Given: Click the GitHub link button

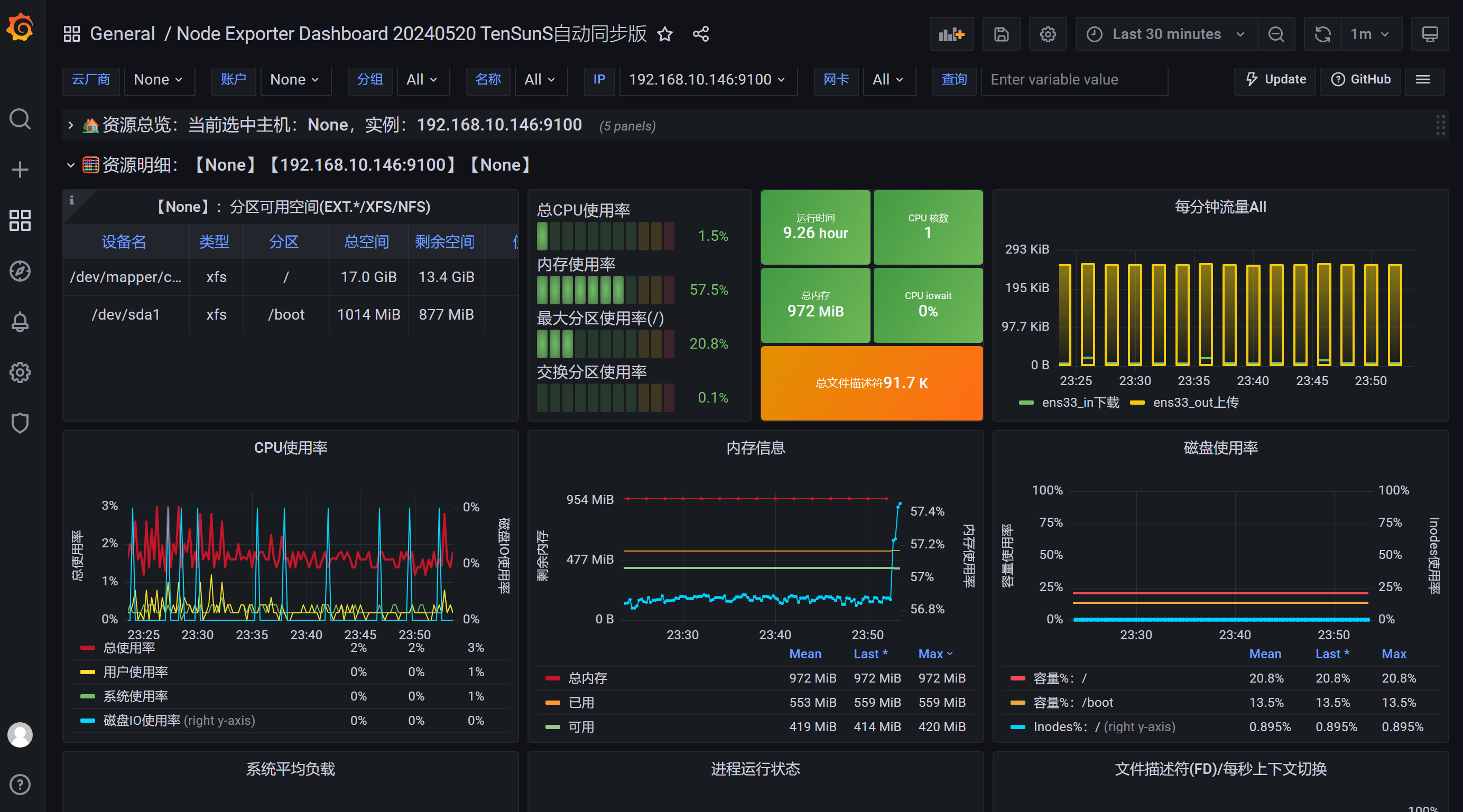Looking at the screenshot, I should [1361, 79].
